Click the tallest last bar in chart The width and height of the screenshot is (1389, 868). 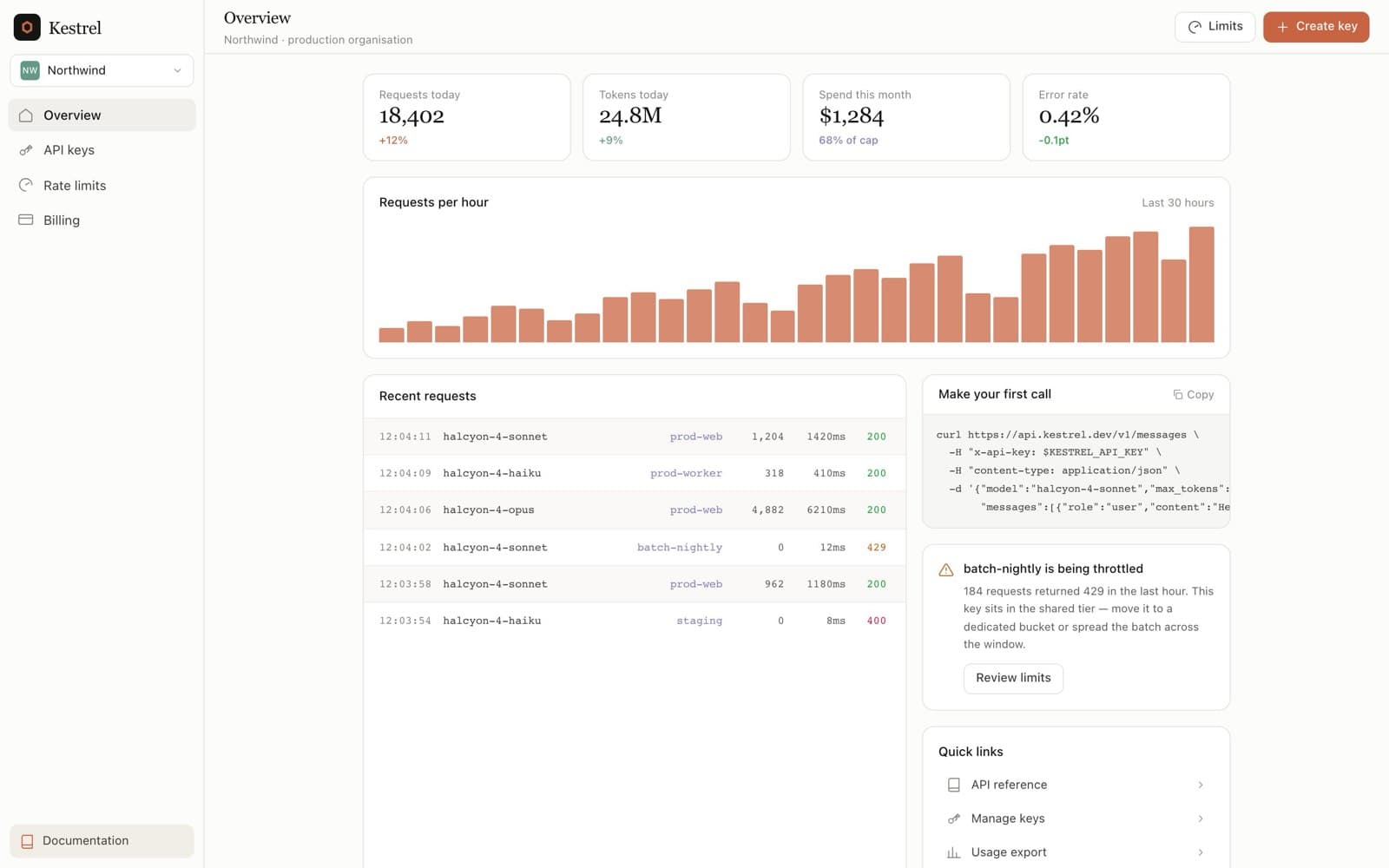pos(1201,285)
